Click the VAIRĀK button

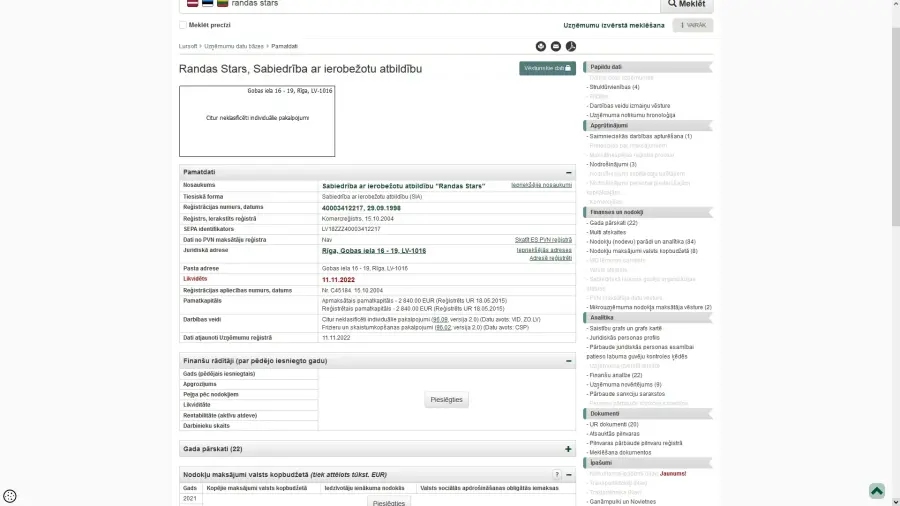[x=693, y=25]
